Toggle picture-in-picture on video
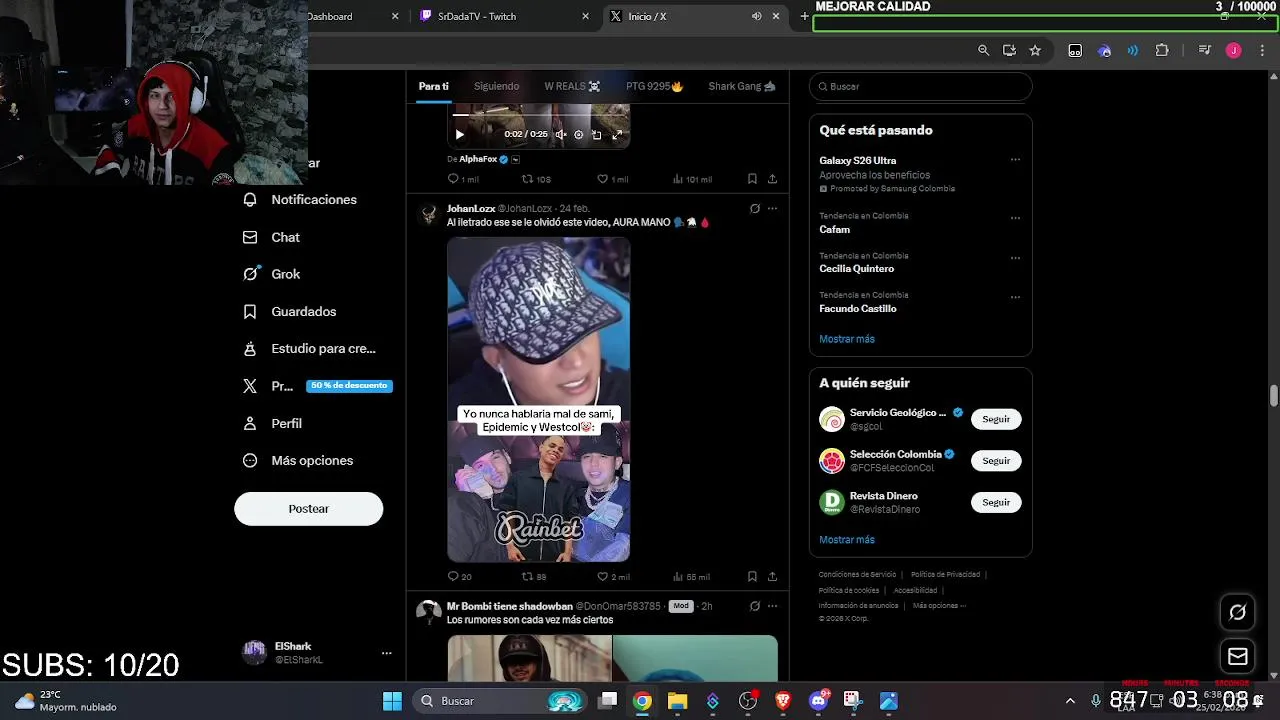Image resolution: width=1280 pixels, height=720 pixels. [x=597, y=134]
